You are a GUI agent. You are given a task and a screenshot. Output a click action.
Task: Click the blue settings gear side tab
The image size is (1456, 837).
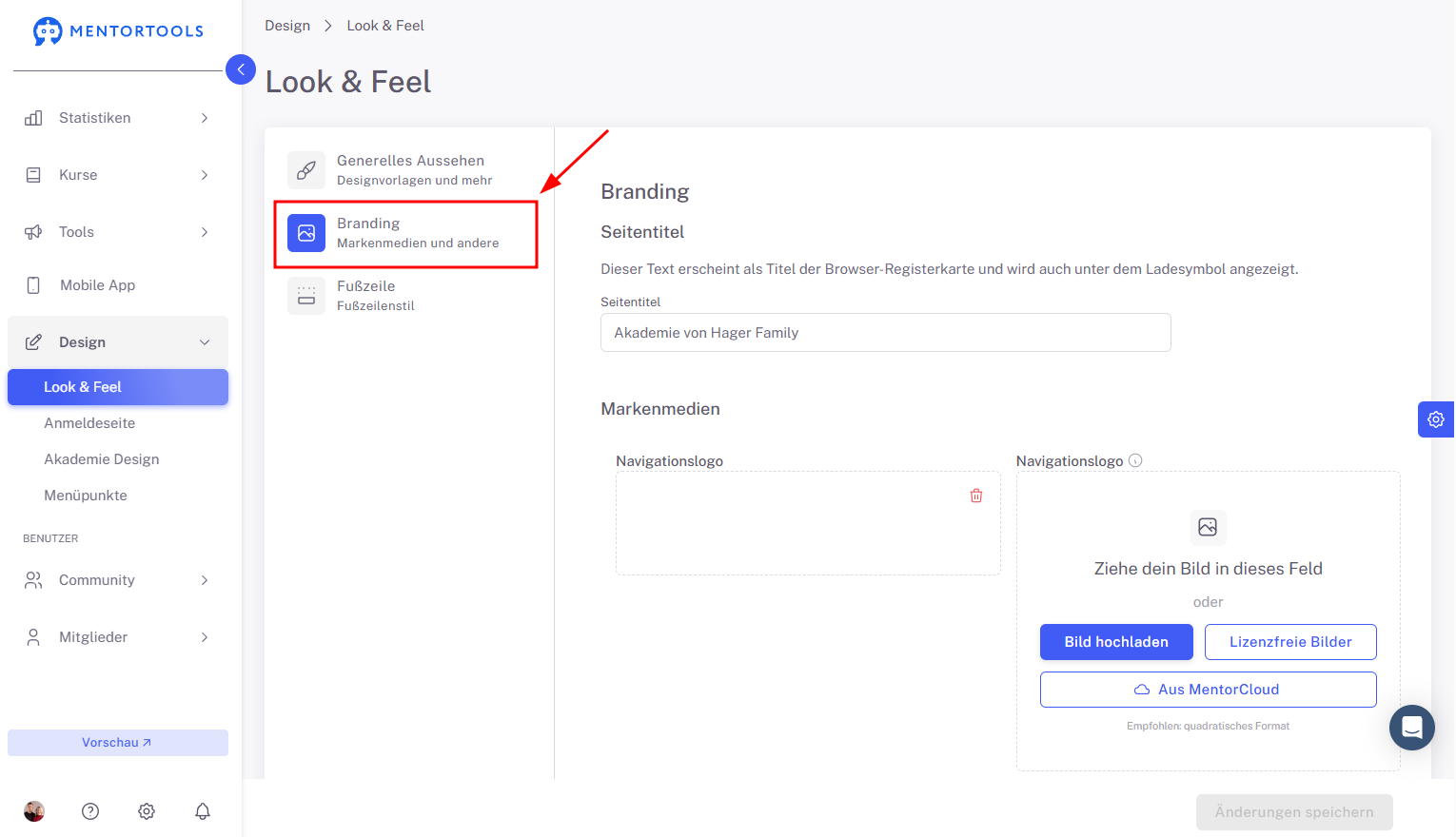(1436, 419)
